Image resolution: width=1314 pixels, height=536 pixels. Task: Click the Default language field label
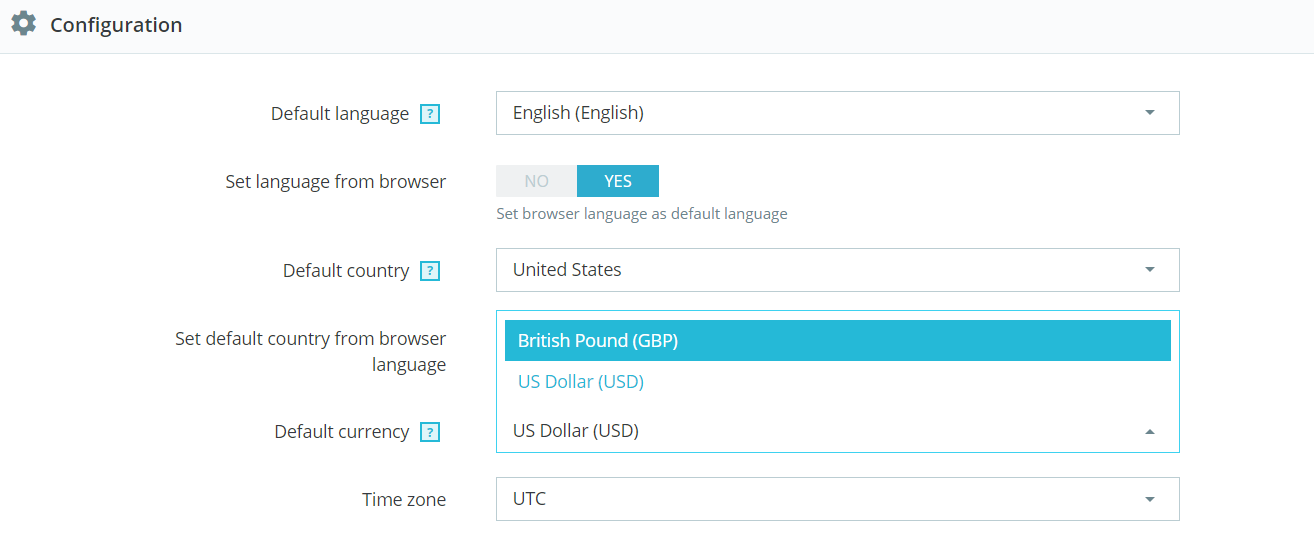339,114
